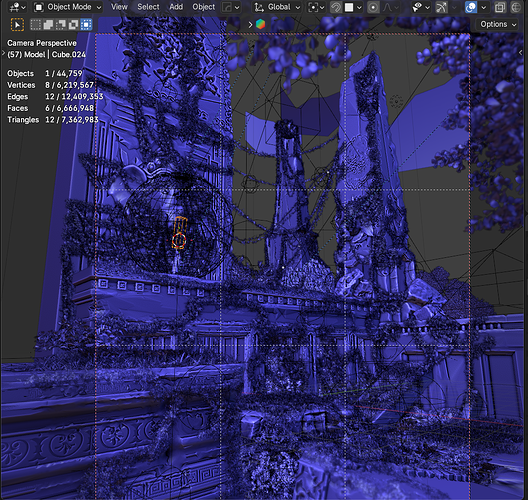Open the View menu
This screenshot has height=500, width=528.
119,7
